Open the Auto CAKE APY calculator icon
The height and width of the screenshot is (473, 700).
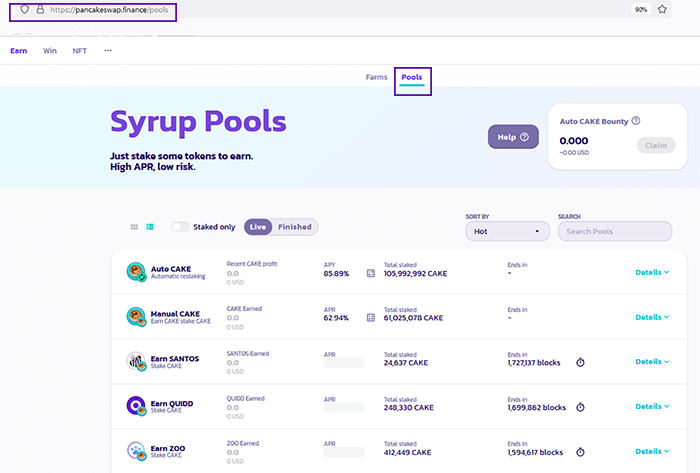pyautogui.click(x=371, y=273)
